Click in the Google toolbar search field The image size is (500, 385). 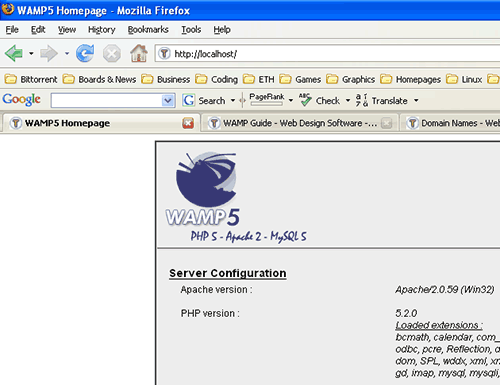coord(107,100)
